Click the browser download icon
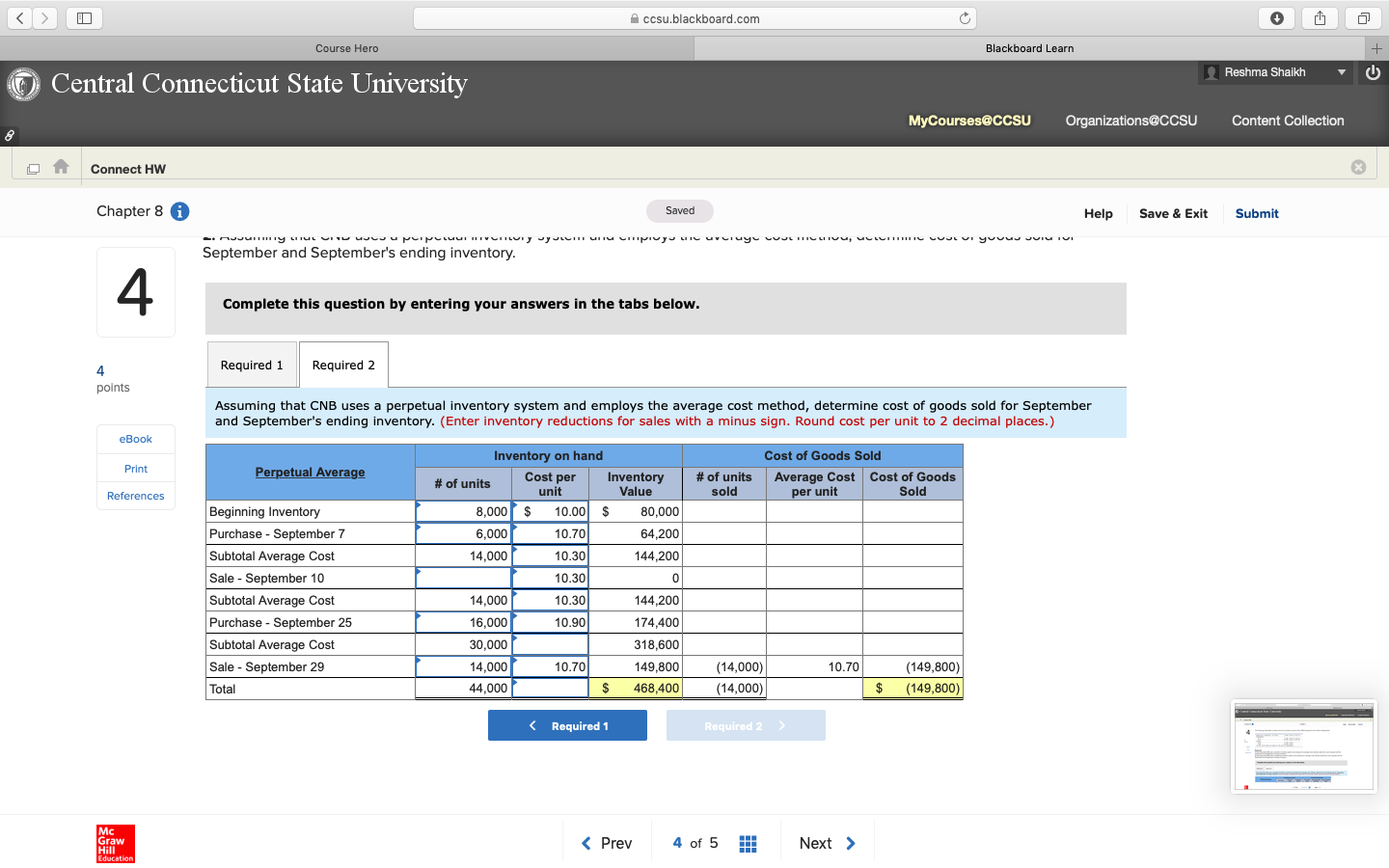This screenshot has height=868, width=1389. (x=1275, y=17)
